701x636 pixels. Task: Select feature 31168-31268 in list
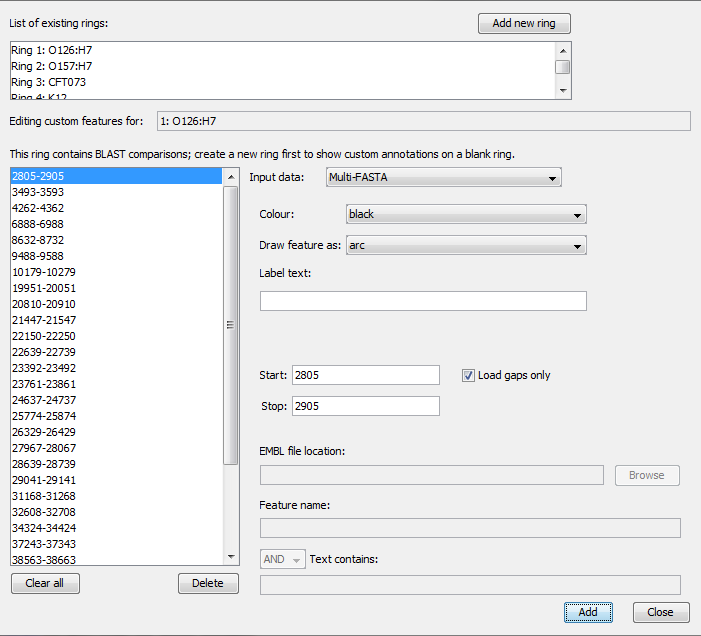(116, 496)
